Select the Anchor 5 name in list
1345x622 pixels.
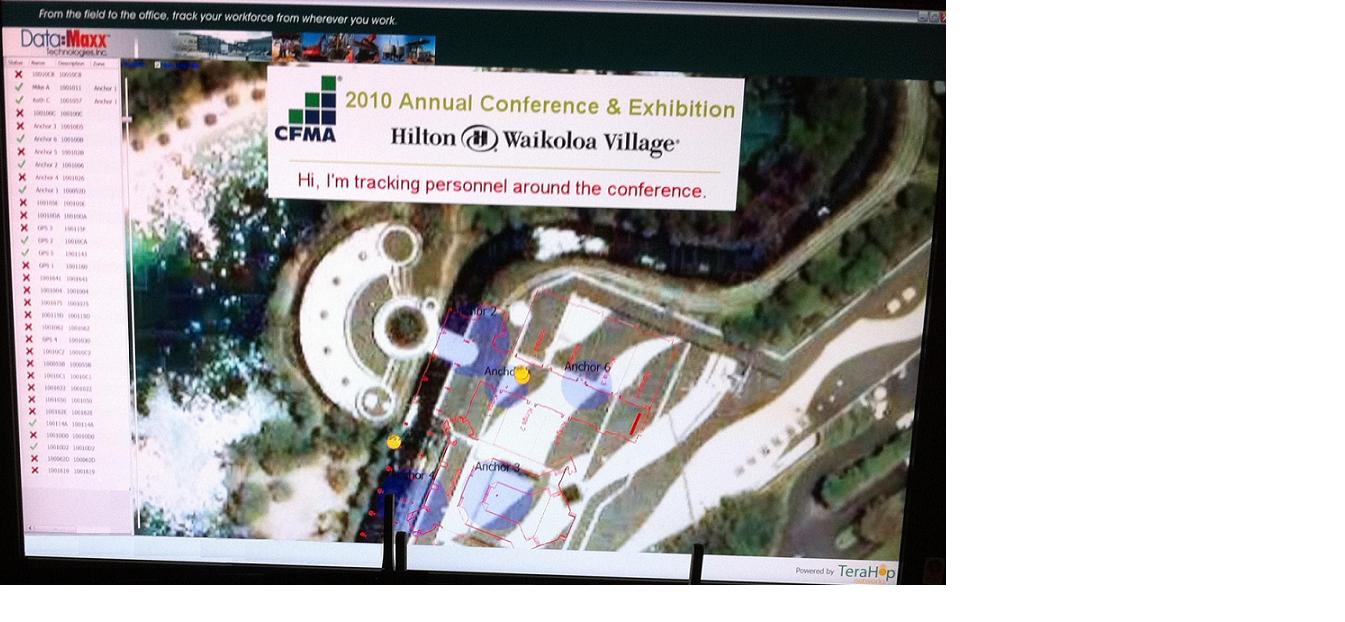coord(45,152)
